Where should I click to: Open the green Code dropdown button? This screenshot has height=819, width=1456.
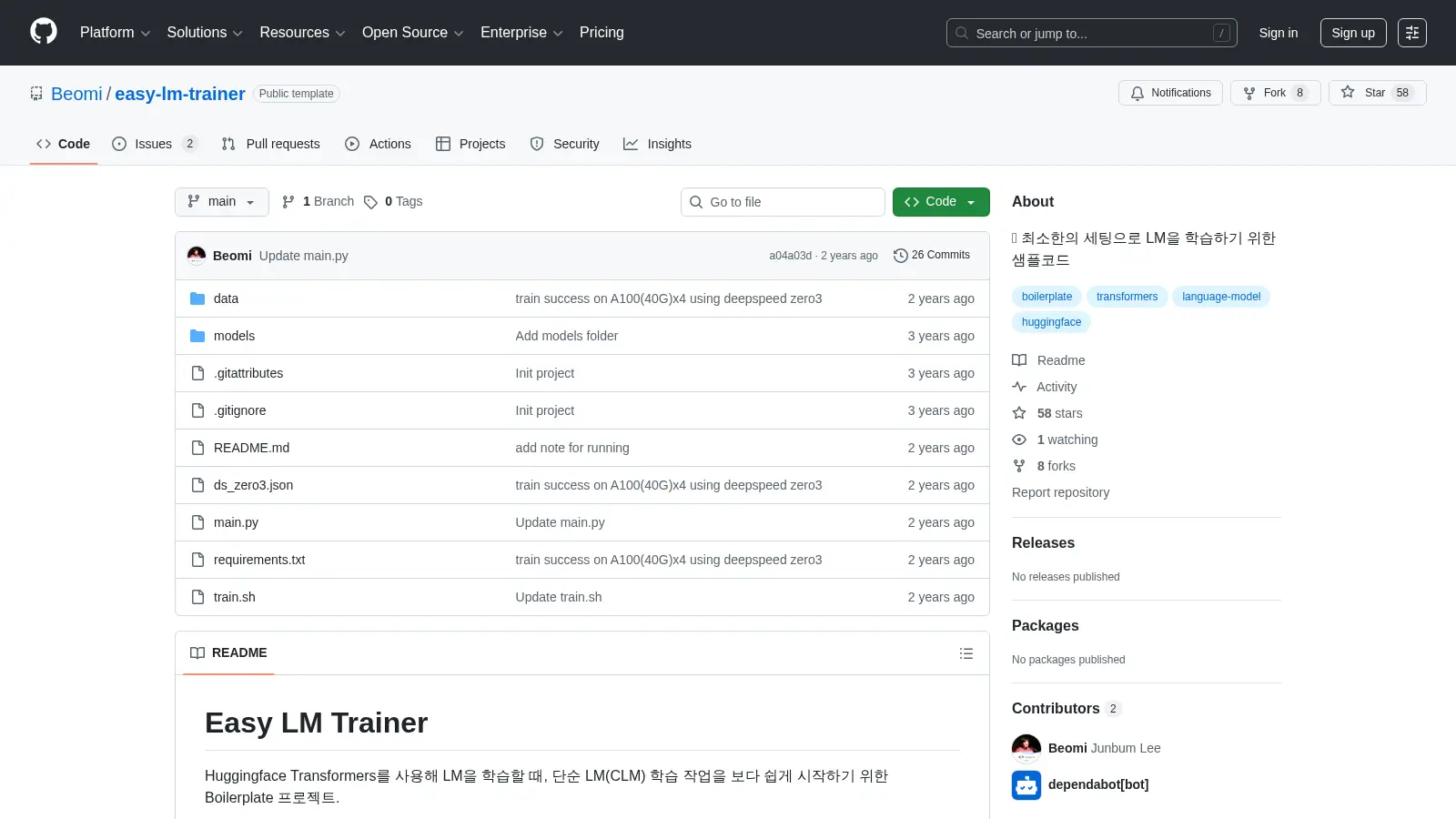(x=941, y=202)
